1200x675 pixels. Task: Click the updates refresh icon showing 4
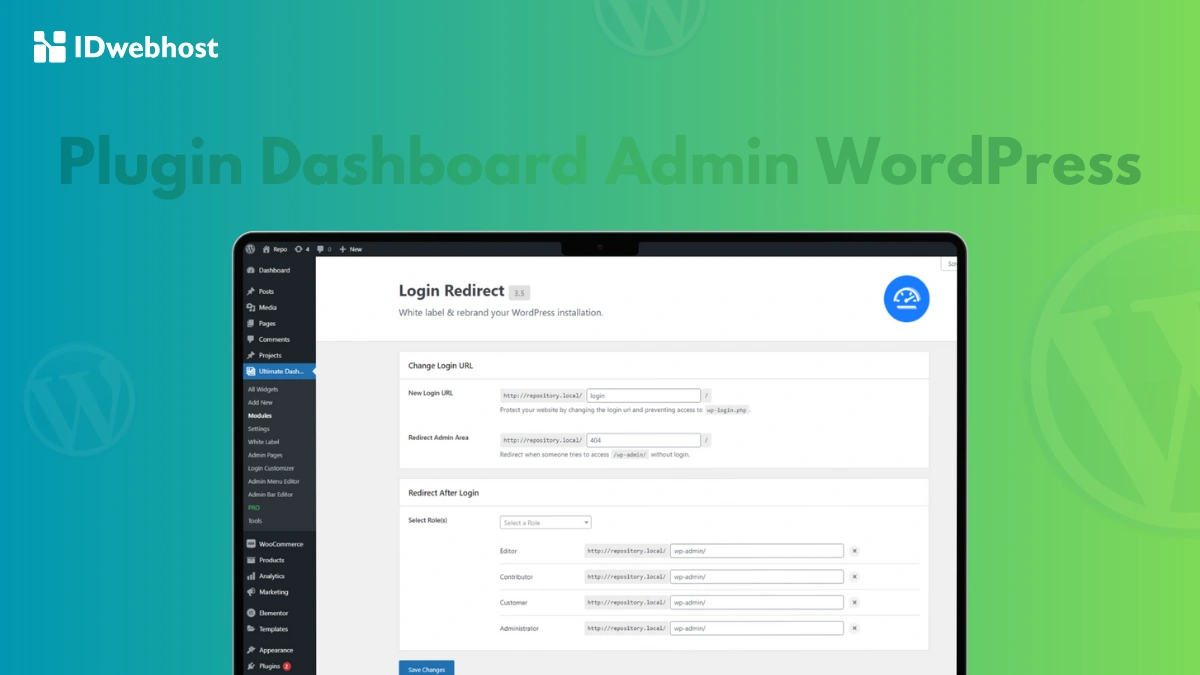(x=298, y=249)
